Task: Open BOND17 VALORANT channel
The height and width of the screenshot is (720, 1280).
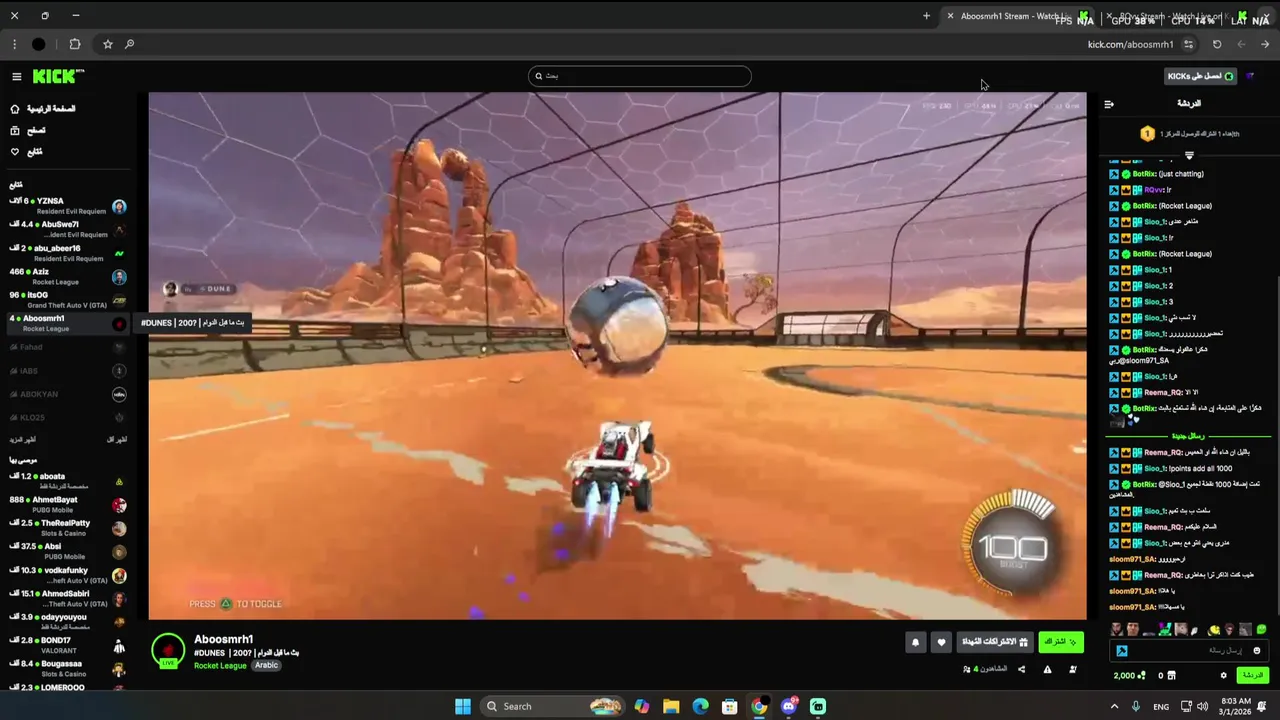Action: (x=68, y=645)
